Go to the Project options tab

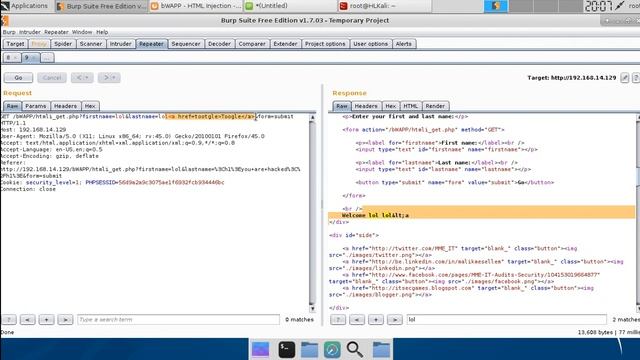pyautogui.click(x=325, y=44)
